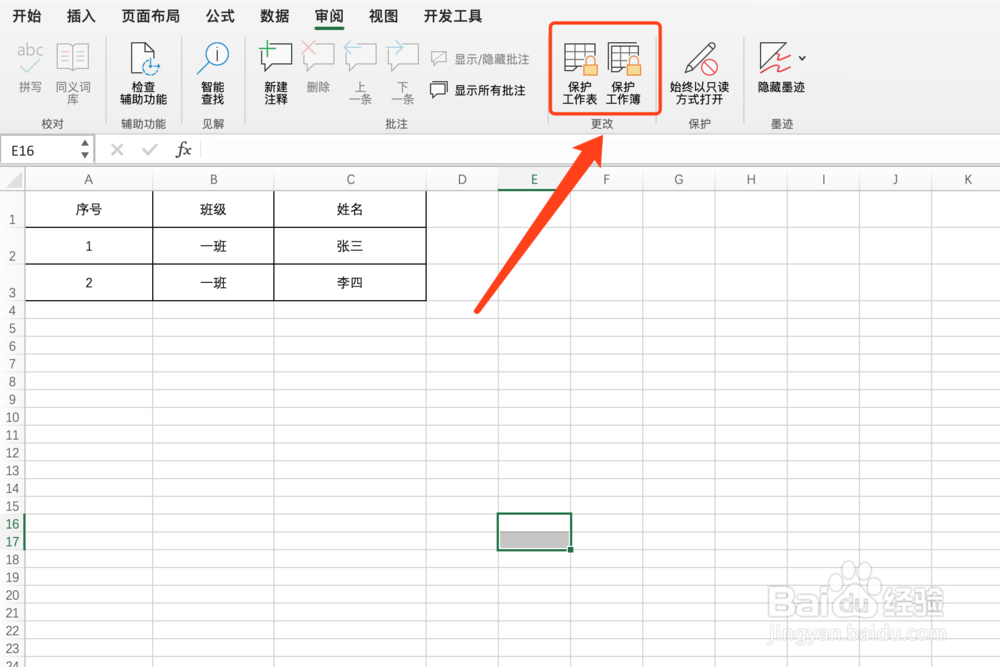The image size is (1000, 667).
Task: Select the cell containing 李四
Action: [350, 282]
